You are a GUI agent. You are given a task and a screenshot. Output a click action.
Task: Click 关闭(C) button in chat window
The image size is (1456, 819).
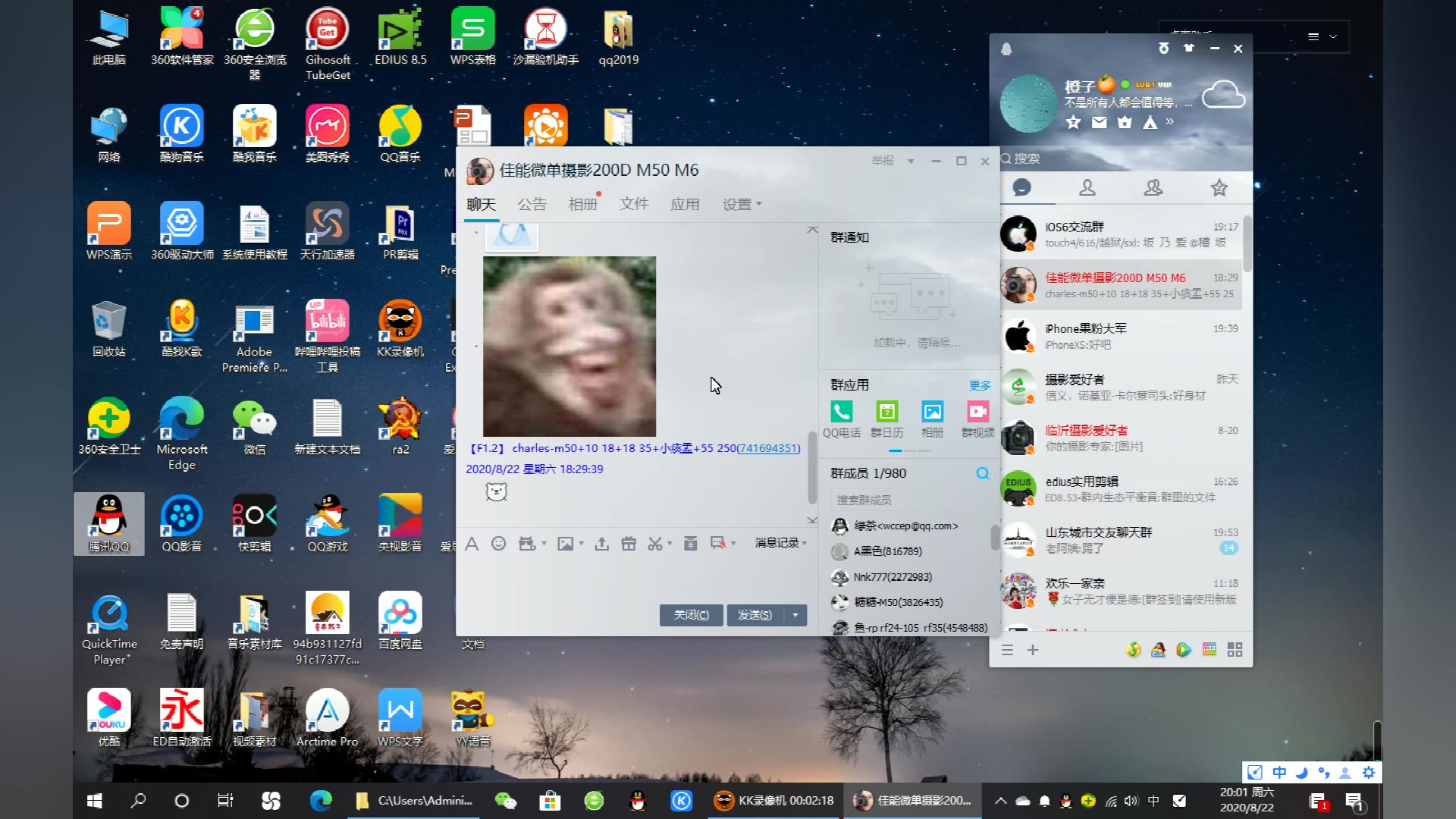coord(692,615)
